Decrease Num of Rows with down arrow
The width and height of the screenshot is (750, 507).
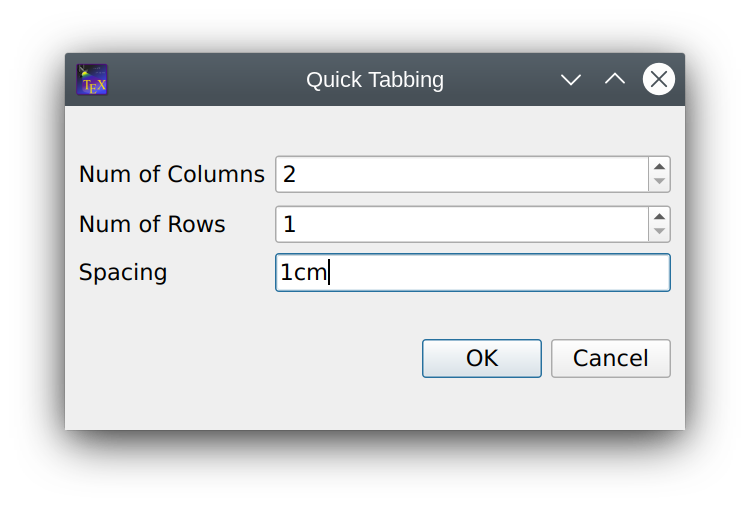(x=659, y=232)
